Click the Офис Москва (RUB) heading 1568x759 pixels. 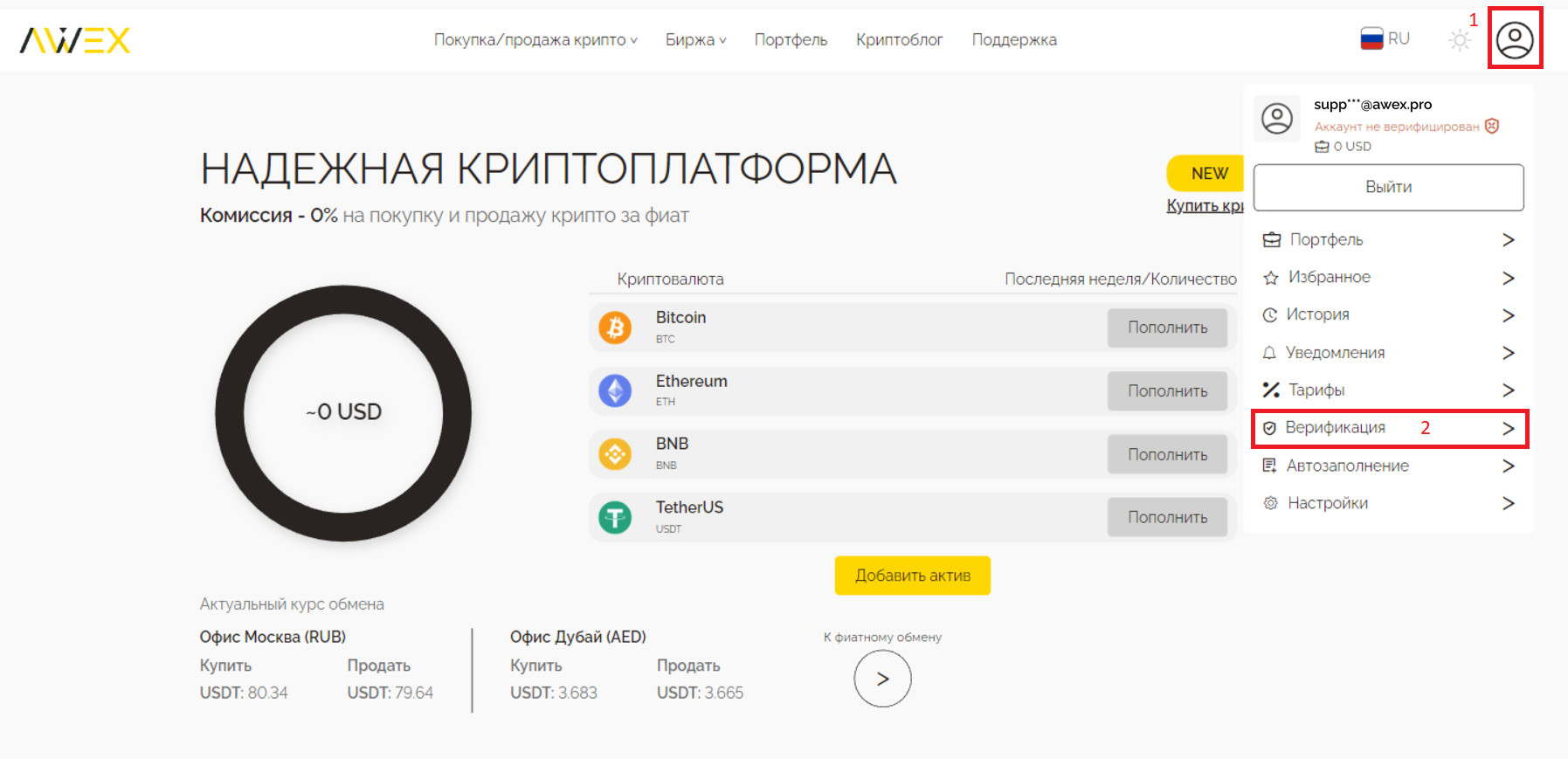[273, 637]
